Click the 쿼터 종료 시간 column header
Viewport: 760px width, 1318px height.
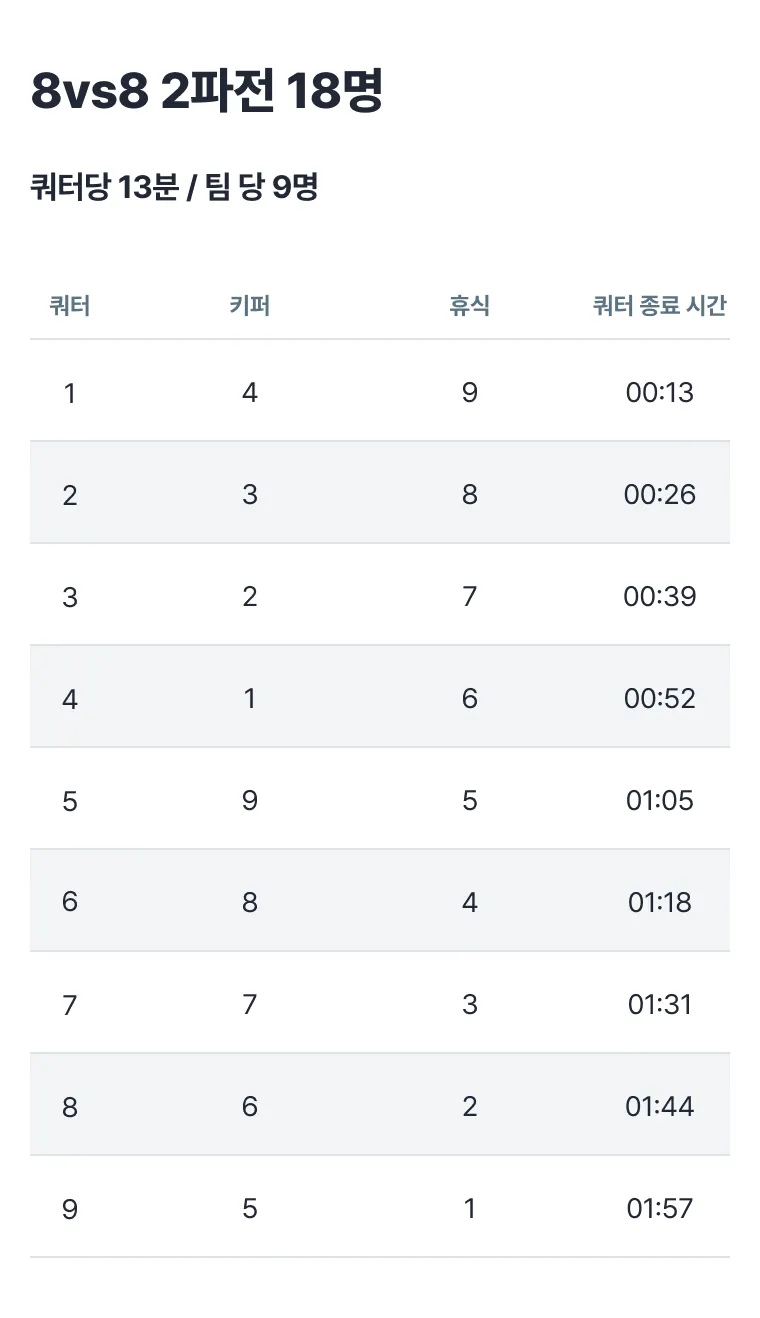click(x=659, y=306)
